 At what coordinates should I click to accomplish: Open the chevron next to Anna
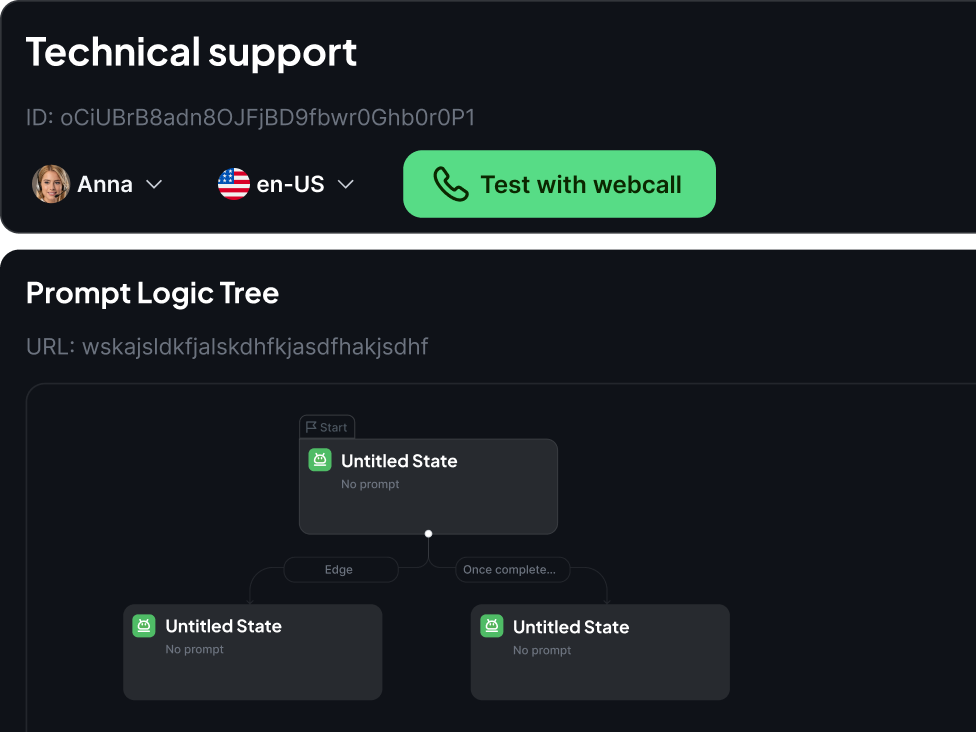(x=155, y=184)
